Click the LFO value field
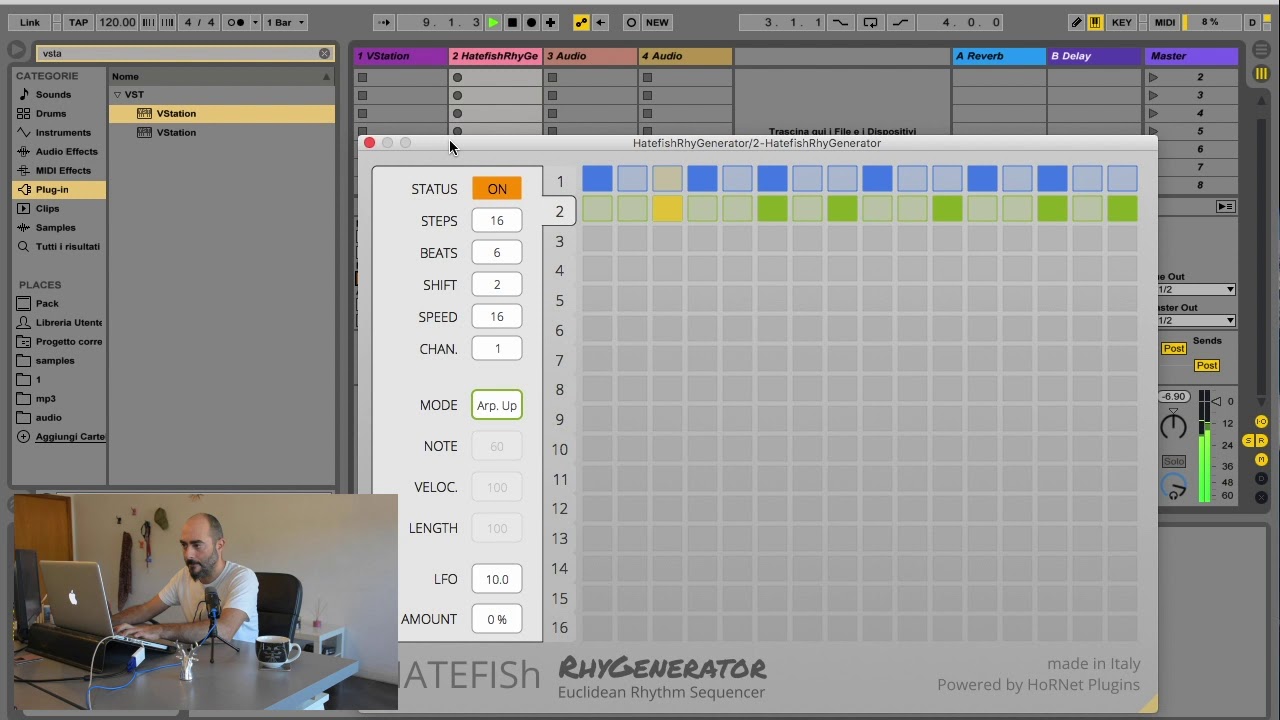This screenshot has width=1280, height=720. click(497, 579)
